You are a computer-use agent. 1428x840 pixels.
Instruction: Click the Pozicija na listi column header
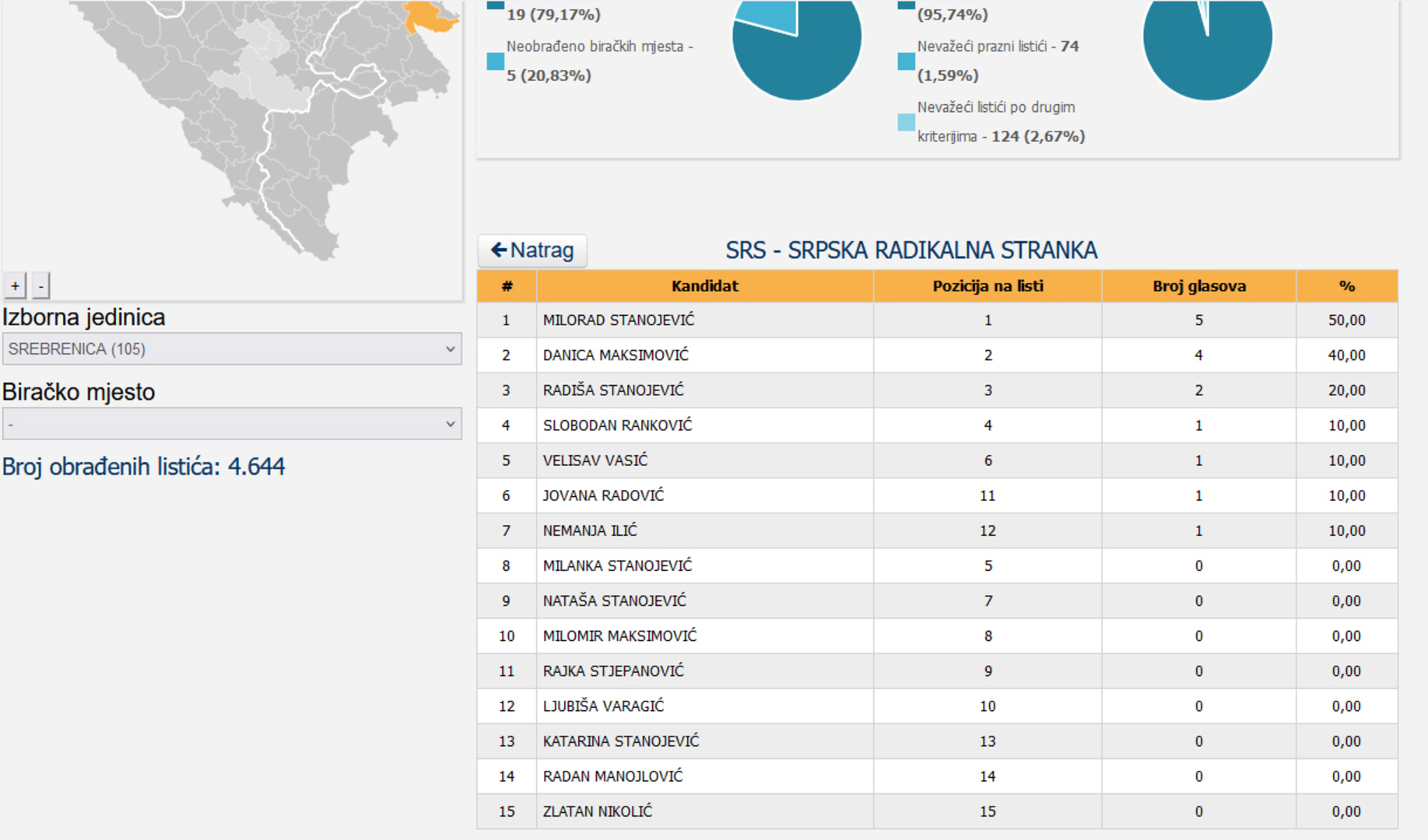(x=988, y=286)
